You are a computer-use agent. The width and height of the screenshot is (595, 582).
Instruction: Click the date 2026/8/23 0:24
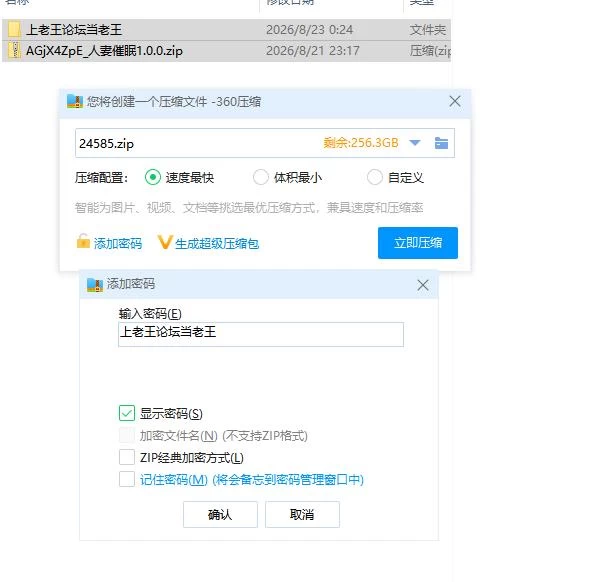click(309, 30)
